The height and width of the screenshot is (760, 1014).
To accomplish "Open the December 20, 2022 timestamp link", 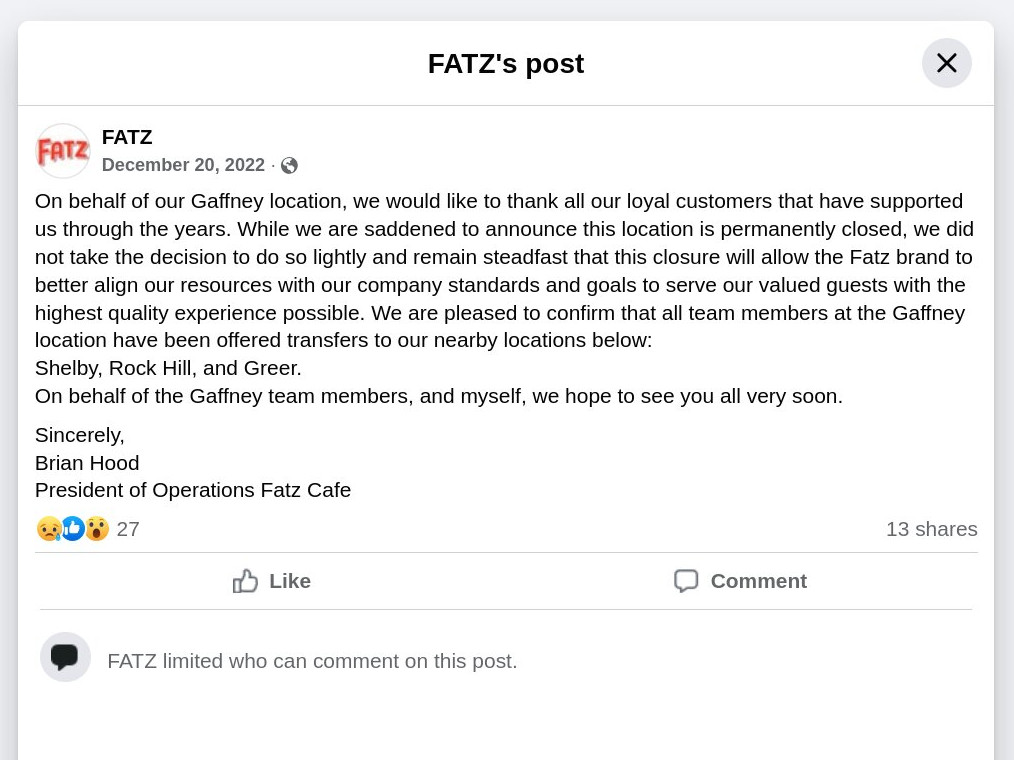I will click(x=183, y=165).
